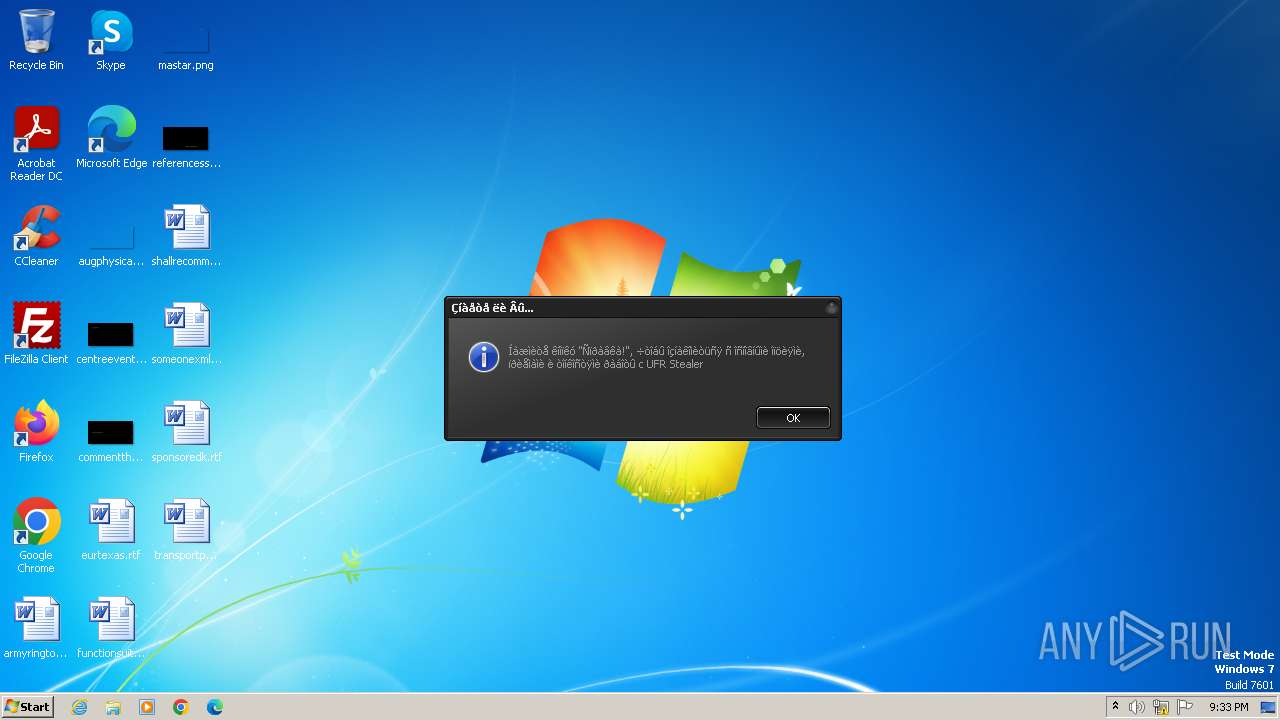Image resolution: width=1280 pixels, height=720 pixels.
Task: Open Windows Media Player from taskbar
Action: coord(147,707)
